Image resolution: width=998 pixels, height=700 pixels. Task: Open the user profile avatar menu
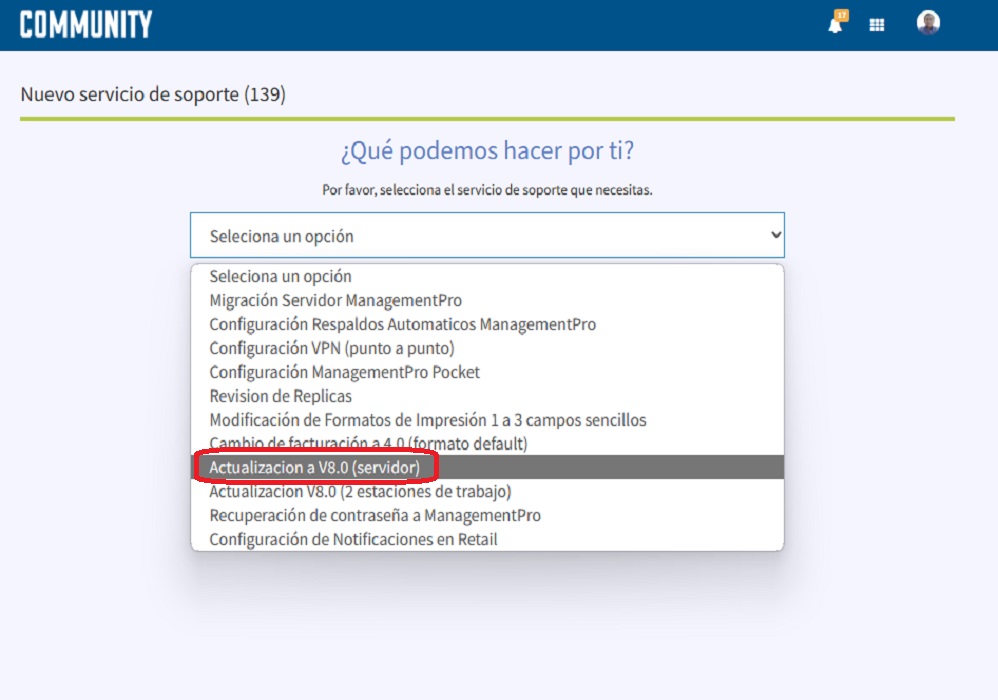click(x=927, y=24)
